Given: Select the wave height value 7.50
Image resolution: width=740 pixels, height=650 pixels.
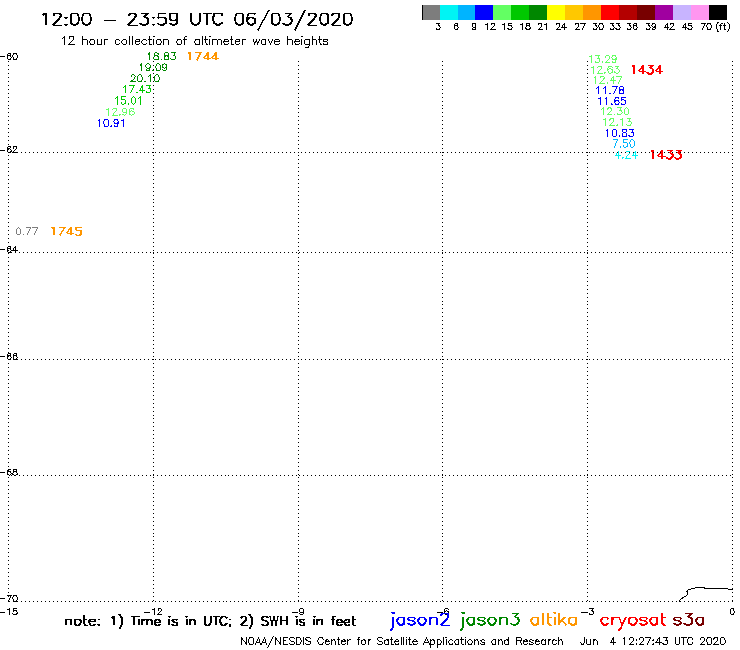Looking at the screenshot, I should click(x=624, y=144).
